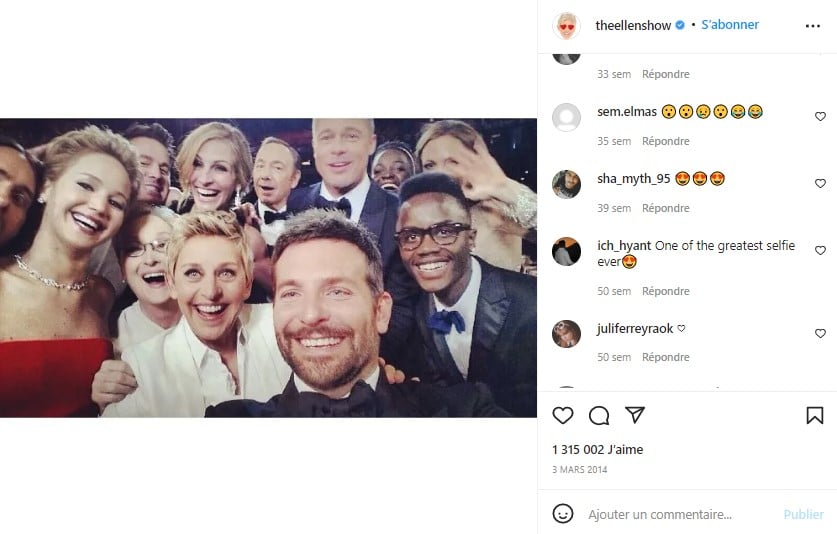View the 1 315 002 J'aime list
The width and height of the screenshot is (837, 534).
(597, 450)
